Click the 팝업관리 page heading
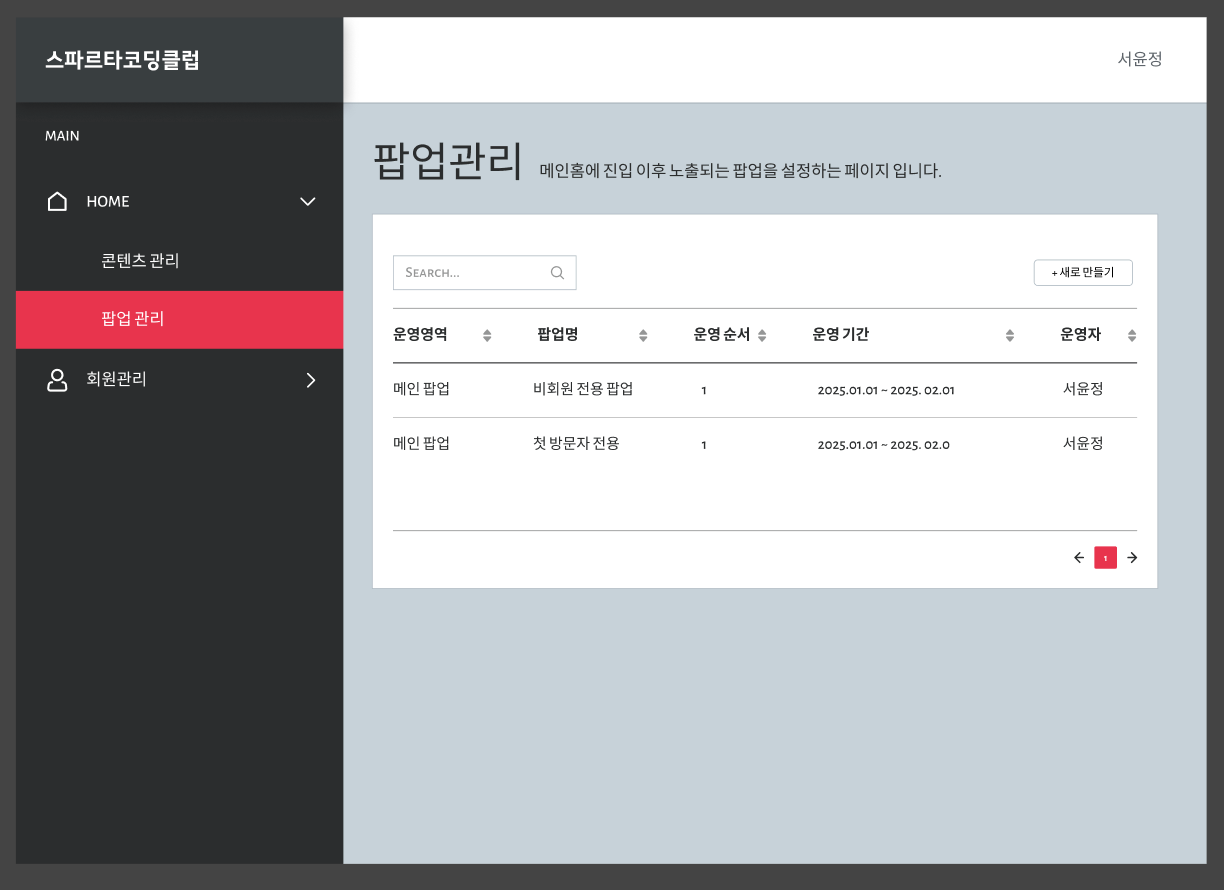 (448, 162)
